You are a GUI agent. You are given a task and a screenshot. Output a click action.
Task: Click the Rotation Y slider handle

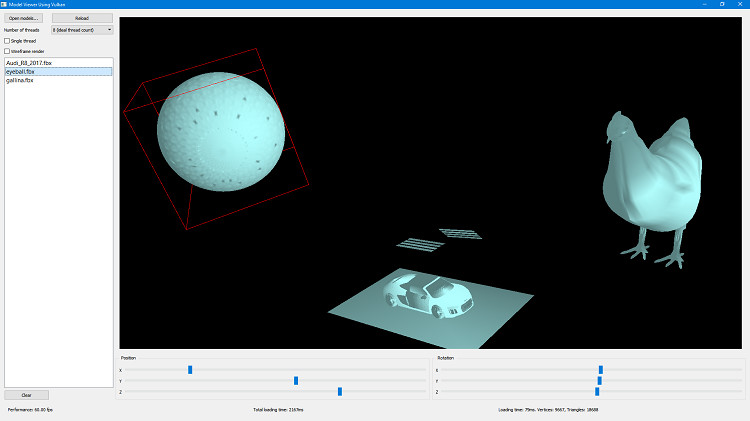[599, 381]
